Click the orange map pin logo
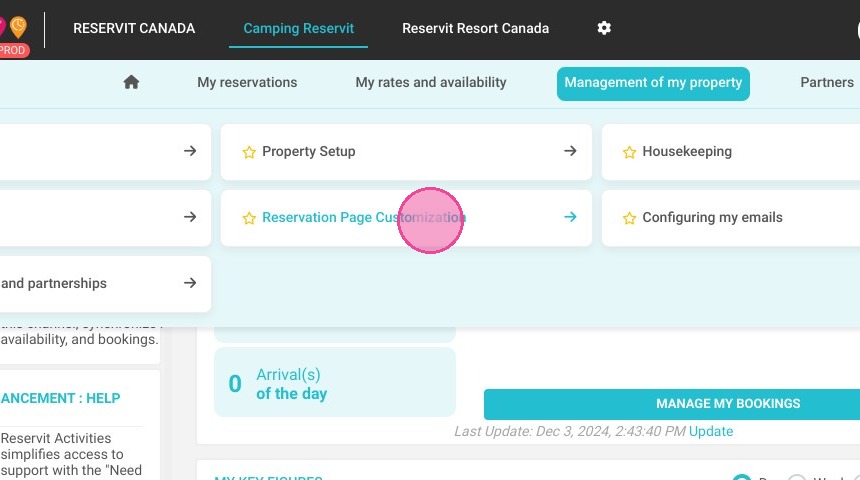The width and height of the screenshot is (860, 480). [x=18, y=27]
